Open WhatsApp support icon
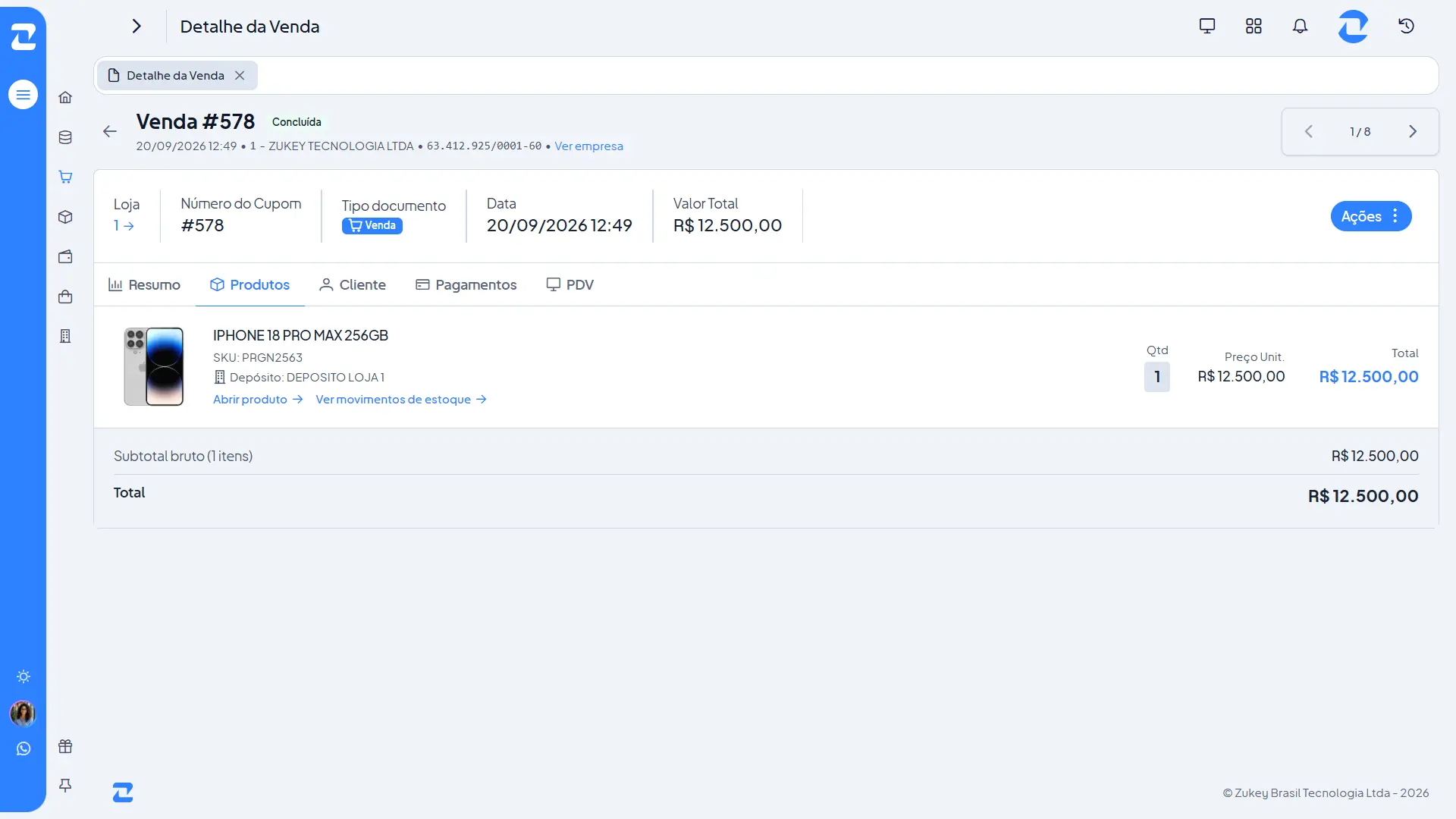Viewport: 1456px width, 819px height. [x=24, y=748]
